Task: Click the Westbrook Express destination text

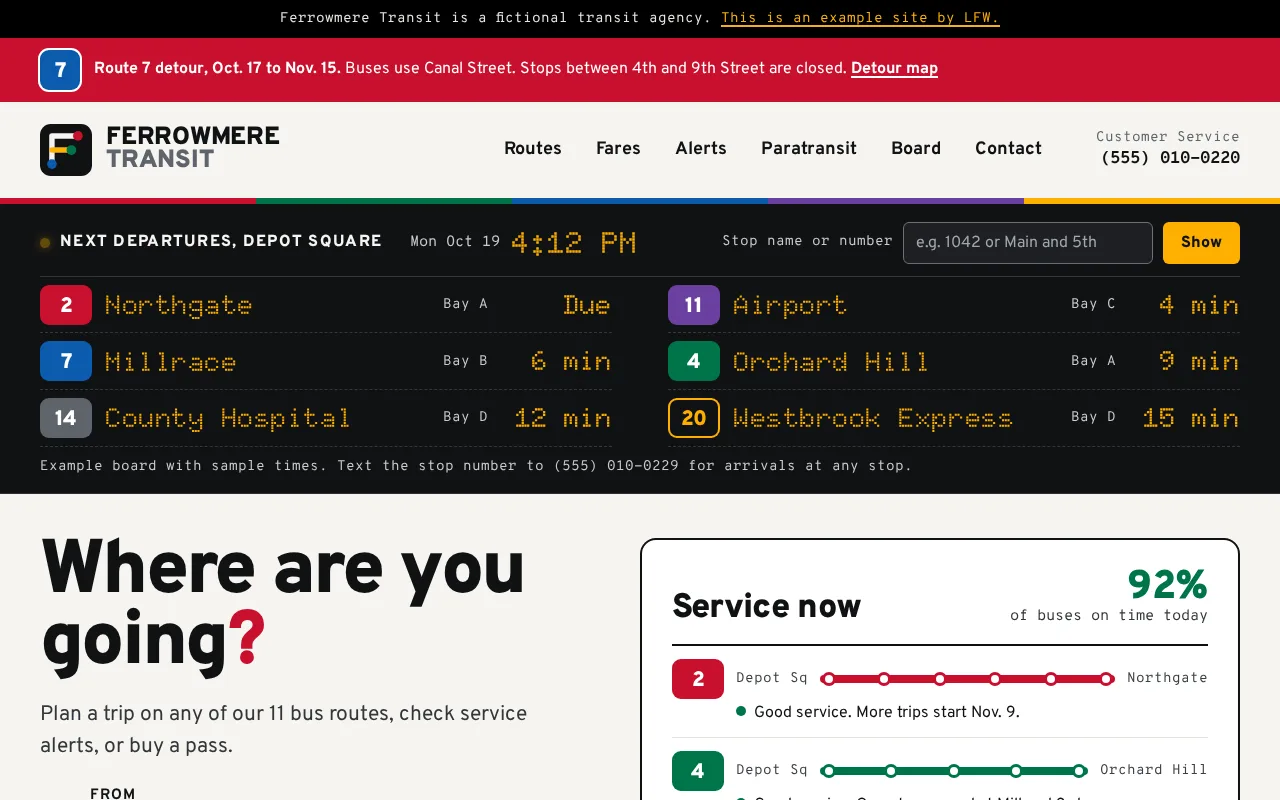Action: click(872, 418)
